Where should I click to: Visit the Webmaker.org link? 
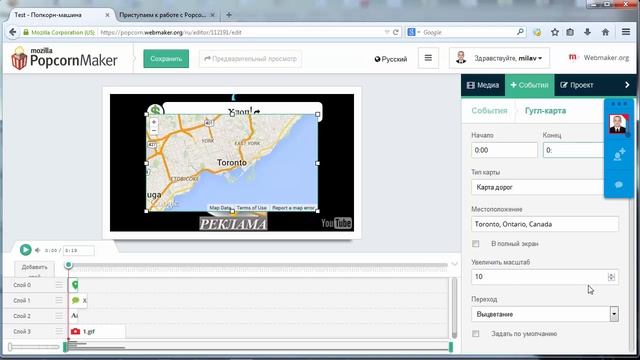pyautogui.click(x=599, y=58)
